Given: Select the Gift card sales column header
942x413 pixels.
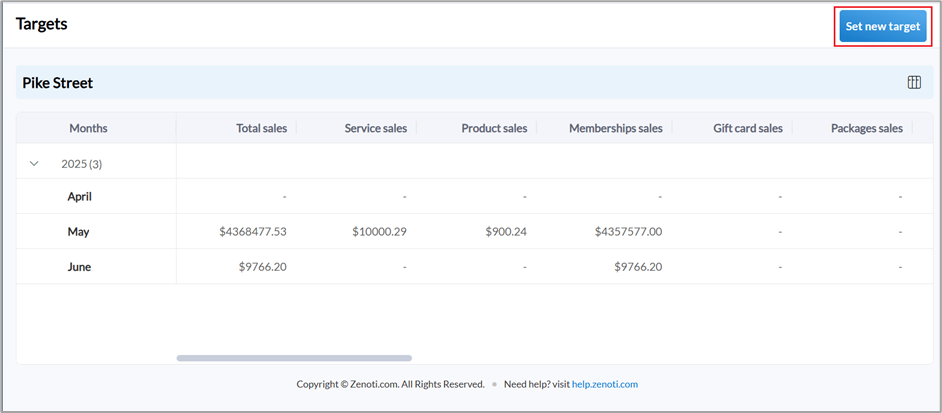Looking at the screenshot, I should pyautogui.click(x=747, y=128).
